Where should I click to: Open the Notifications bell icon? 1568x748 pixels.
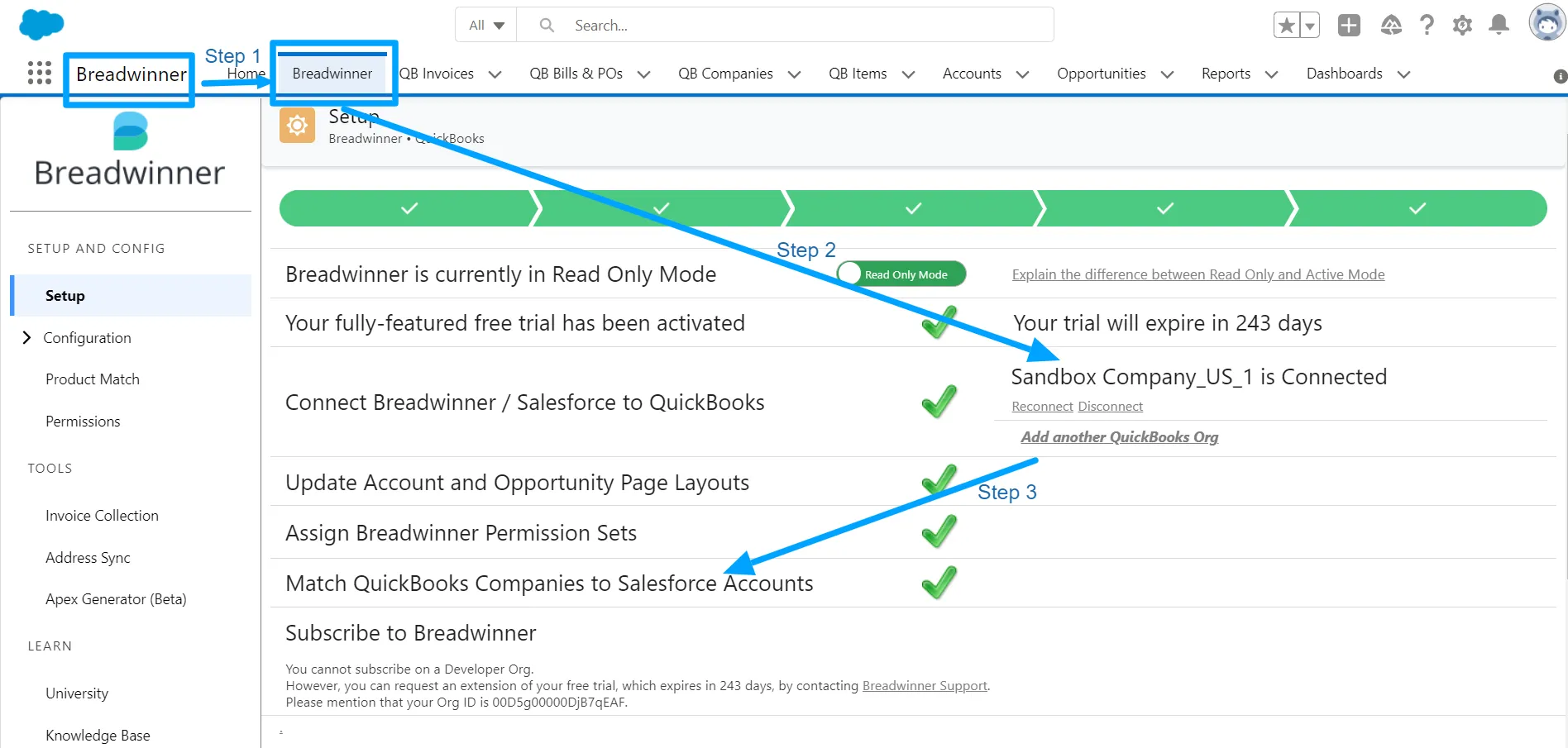1499,26
